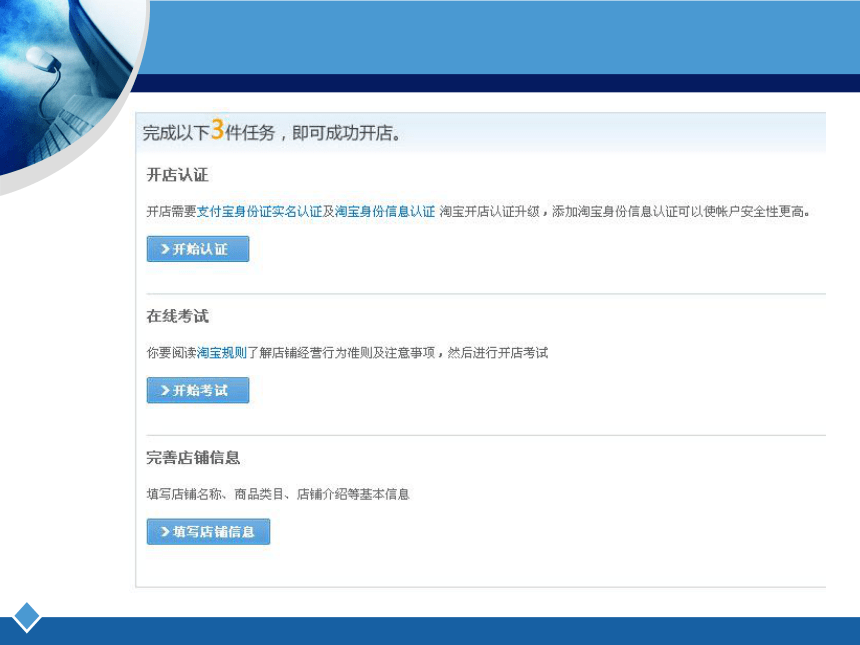This screenshot has height=645, width=860.
Task: Open the 淘宝规则 link
Action: [222, 353]
